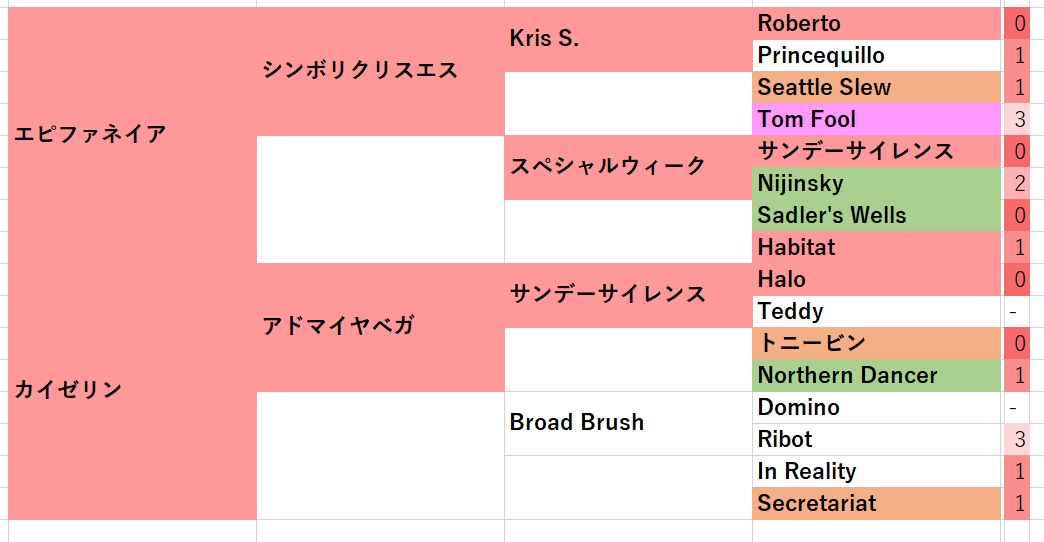Select the orange Seattle Slew cell
Viewport: 1044px width, 542px height.
click(876, 87)
